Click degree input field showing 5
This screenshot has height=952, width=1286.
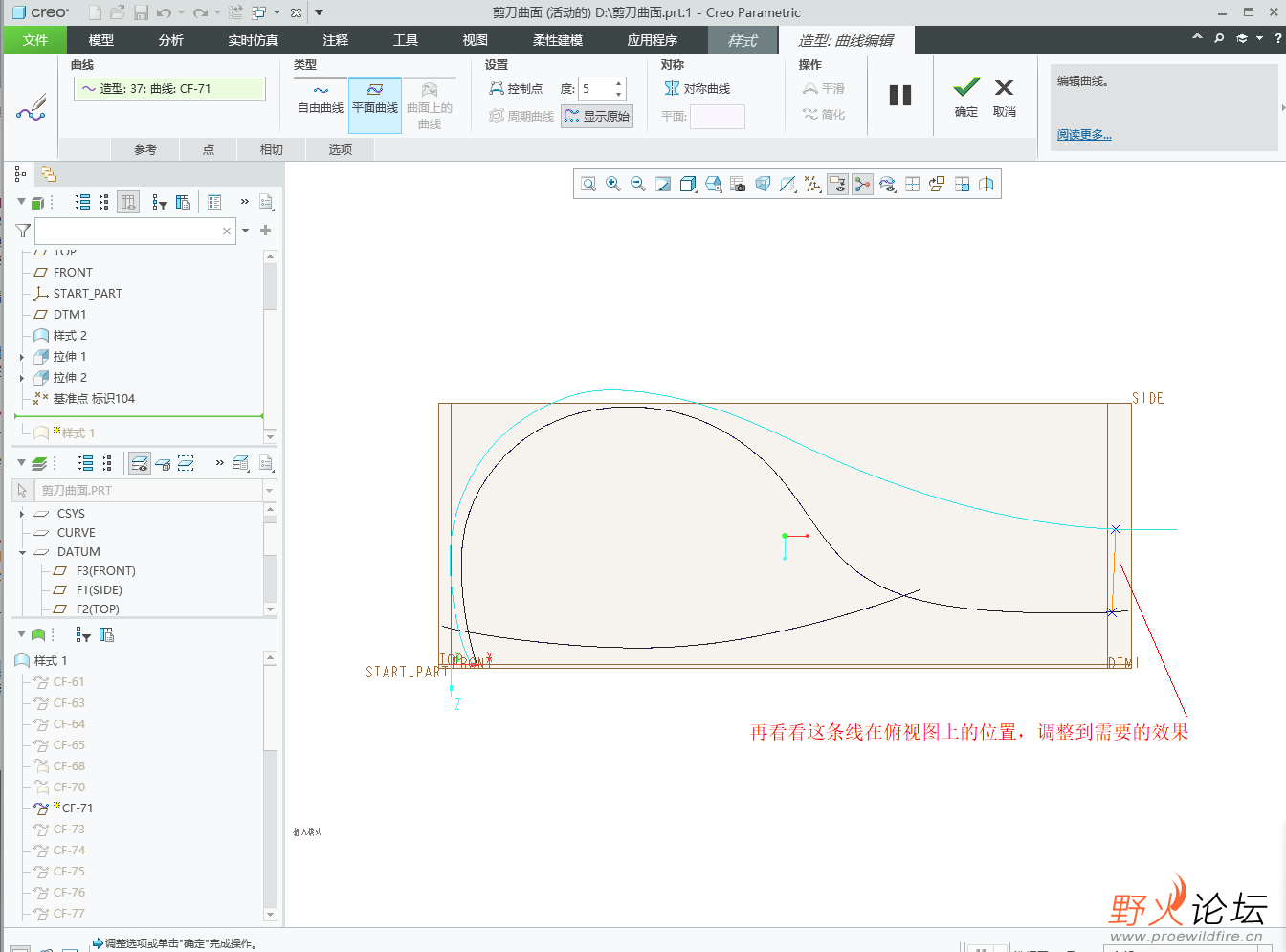click(x=595, y=88)
